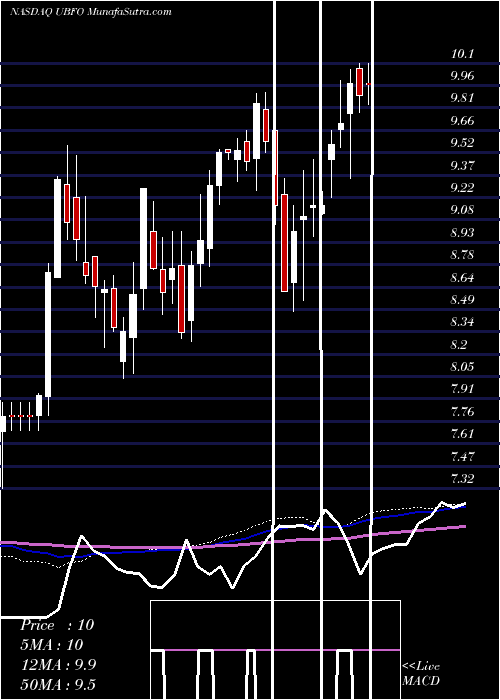Click the 9.37 price axis label
500x700 pixels.
pyautogui.click(x=462, y=166)
